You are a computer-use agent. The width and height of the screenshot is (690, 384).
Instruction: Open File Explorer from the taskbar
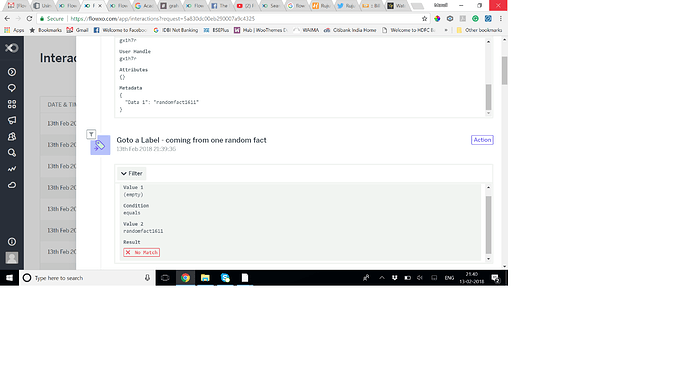tap(205, 278)
